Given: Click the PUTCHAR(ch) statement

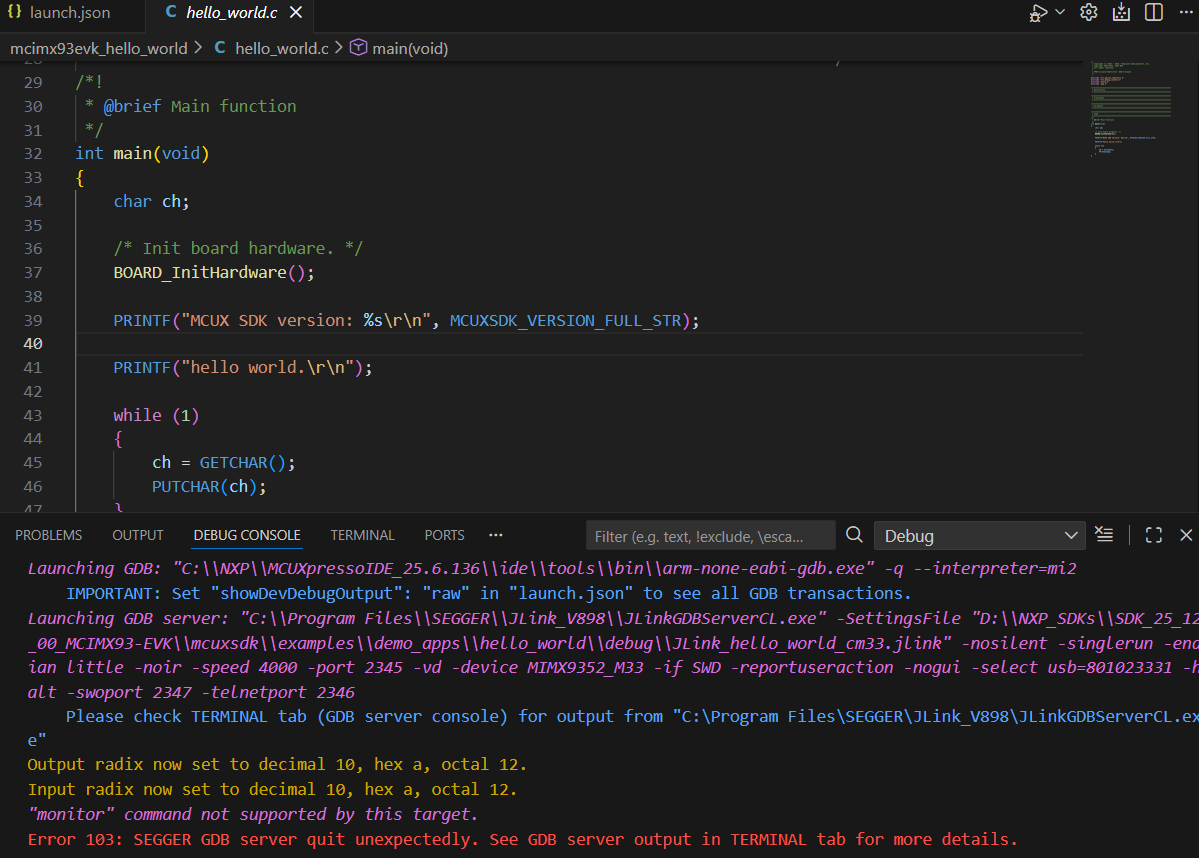Looking at the screenshot, I should pyautogui.click(x=209, y=487).
